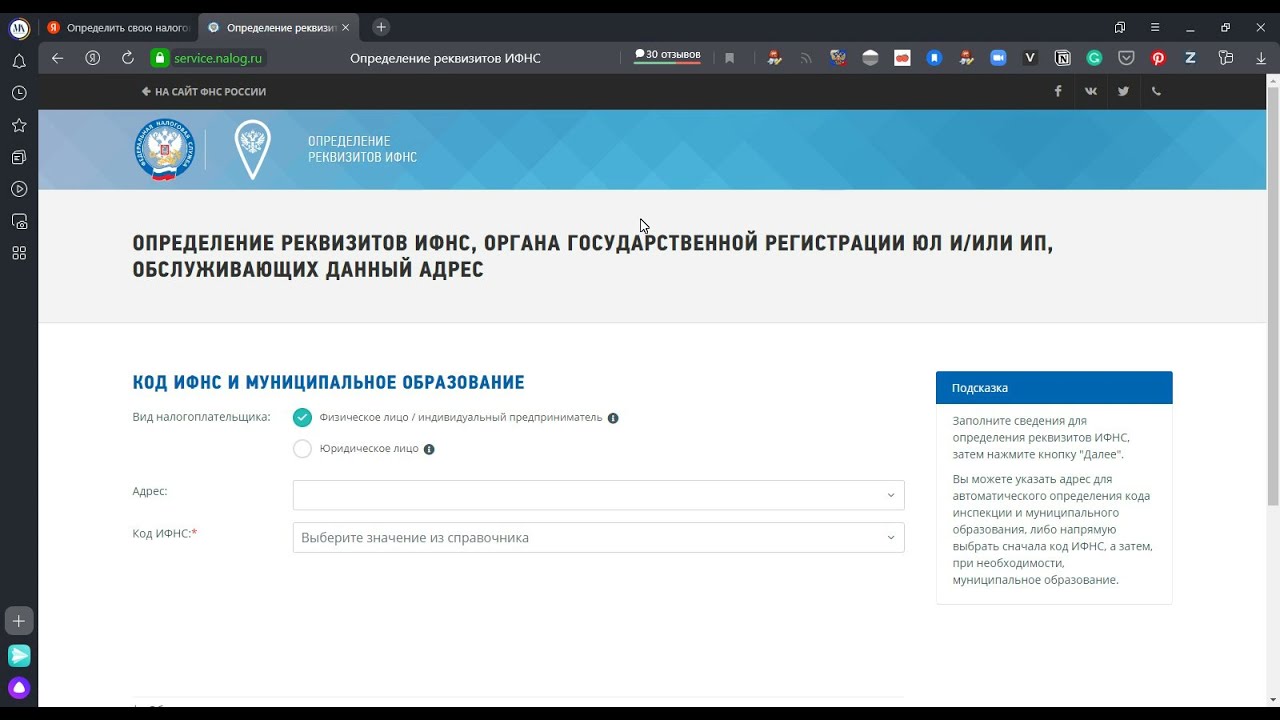Open the screenshot tool in the sidebar
Image resolution: width=1280 pixels, height=720 pixels.
(19, 221)
